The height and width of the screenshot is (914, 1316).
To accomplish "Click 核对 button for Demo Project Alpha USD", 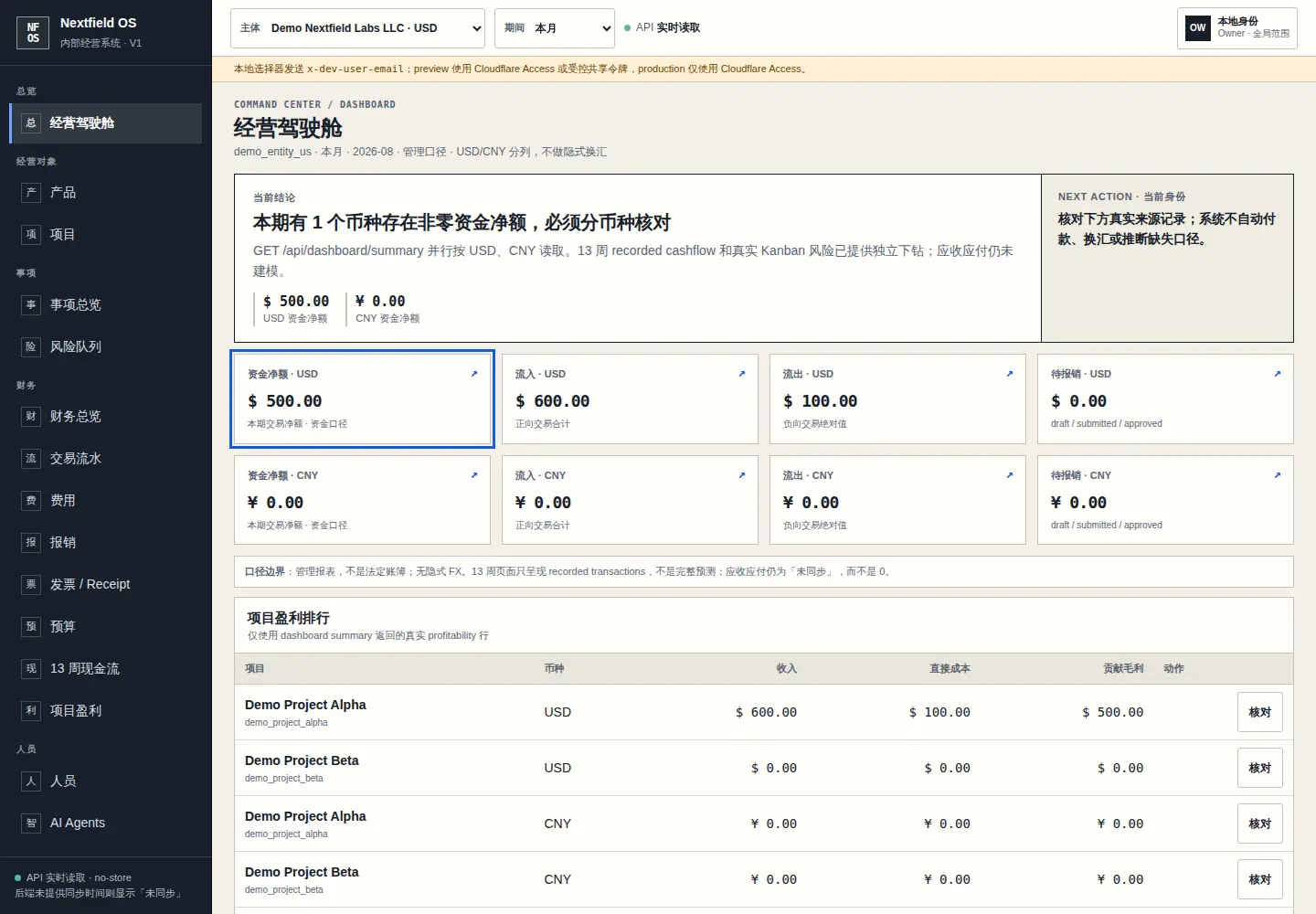I will (1260, 712).
